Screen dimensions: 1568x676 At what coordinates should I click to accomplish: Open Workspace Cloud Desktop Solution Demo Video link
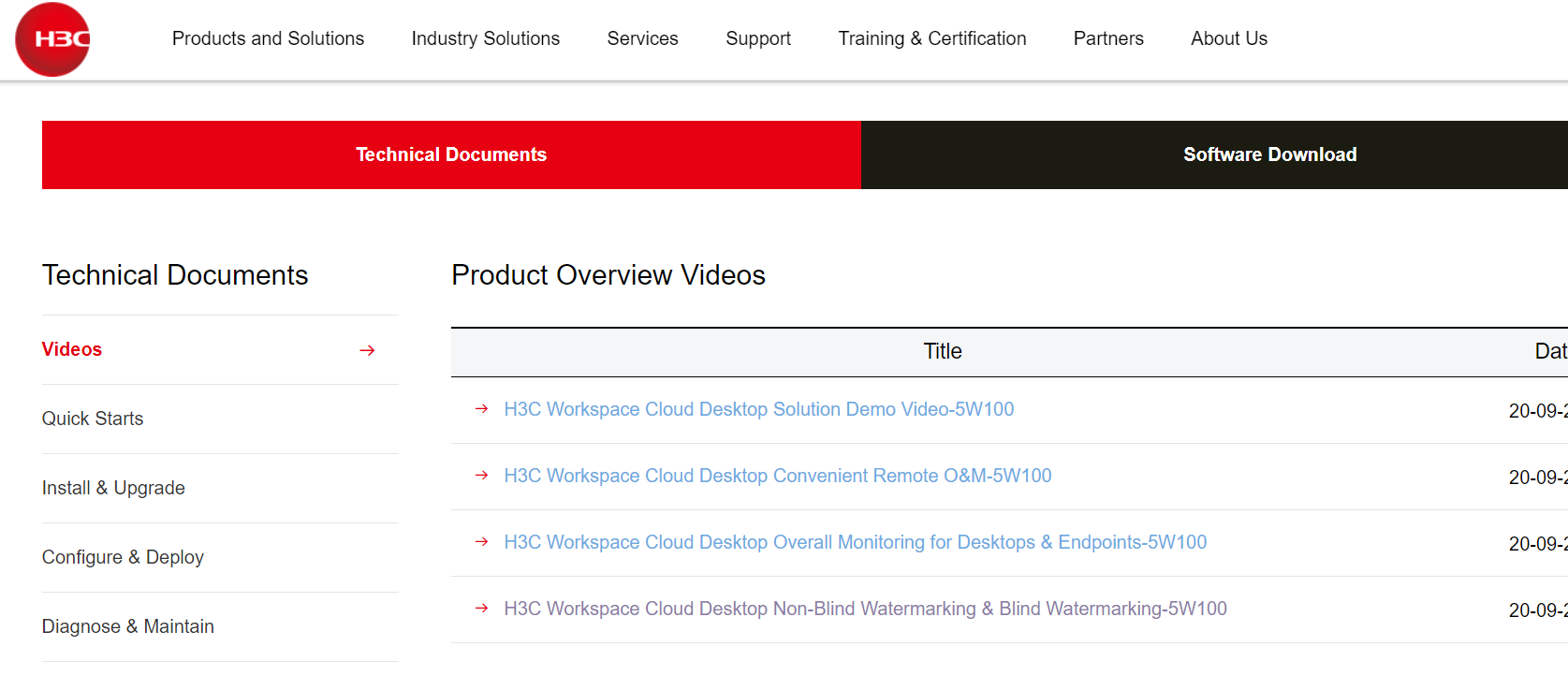tap(758, 409)
